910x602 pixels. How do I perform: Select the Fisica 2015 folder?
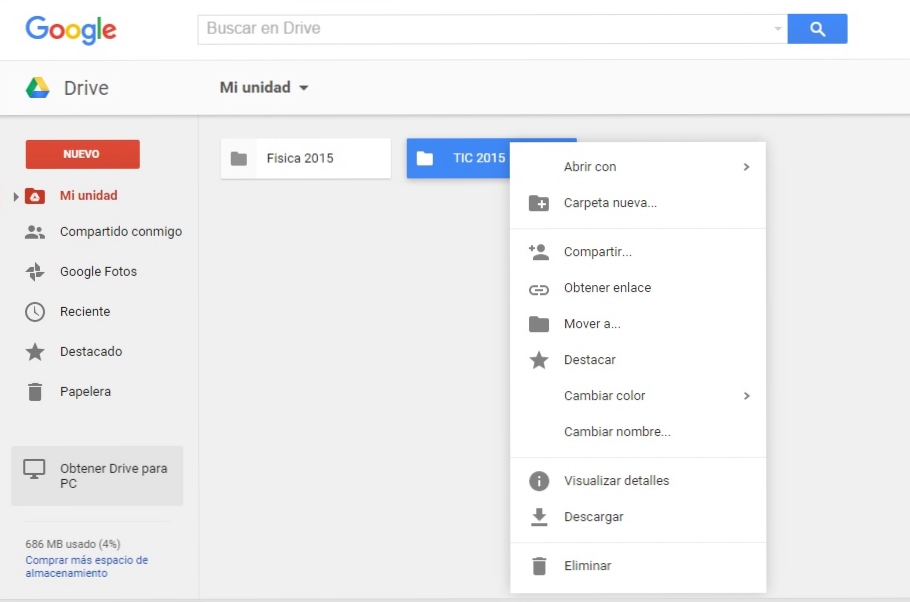click(305, 158)
